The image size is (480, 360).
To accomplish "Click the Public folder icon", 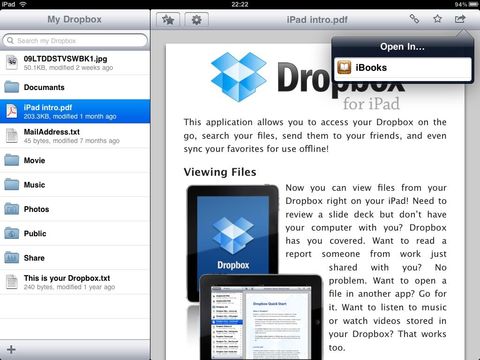I will tap(12, 233).
